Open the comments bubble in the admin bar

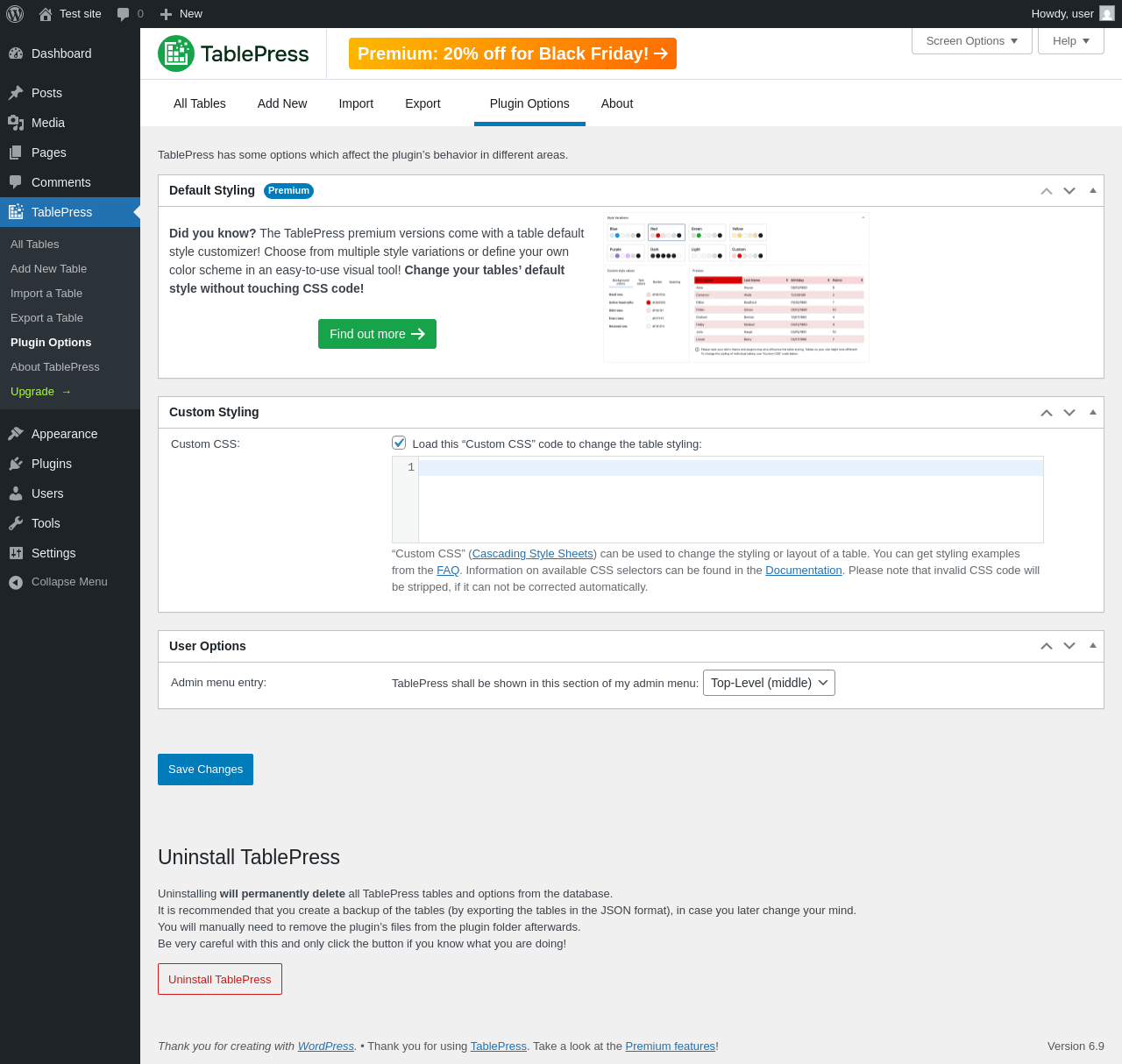(124, 14)
